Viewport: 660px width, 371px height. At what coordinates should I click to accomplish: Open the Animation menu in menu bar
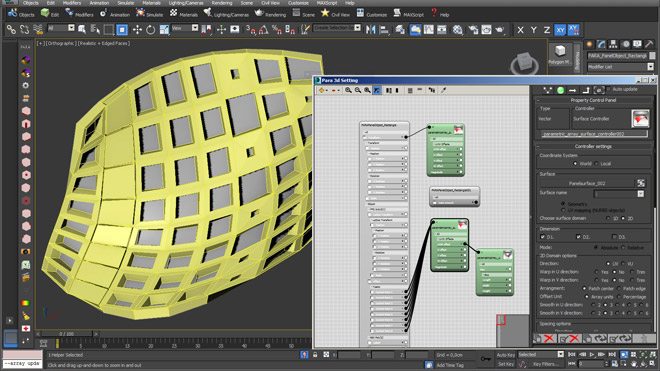click(x=99, y=3)
